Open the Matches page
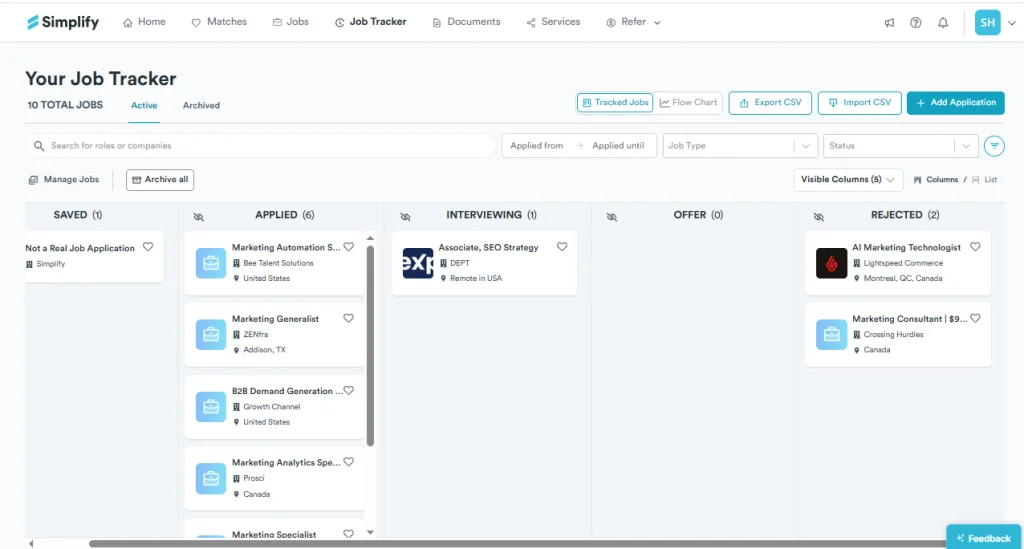This screenshot has width=1024, height=549. coord(219,22)
